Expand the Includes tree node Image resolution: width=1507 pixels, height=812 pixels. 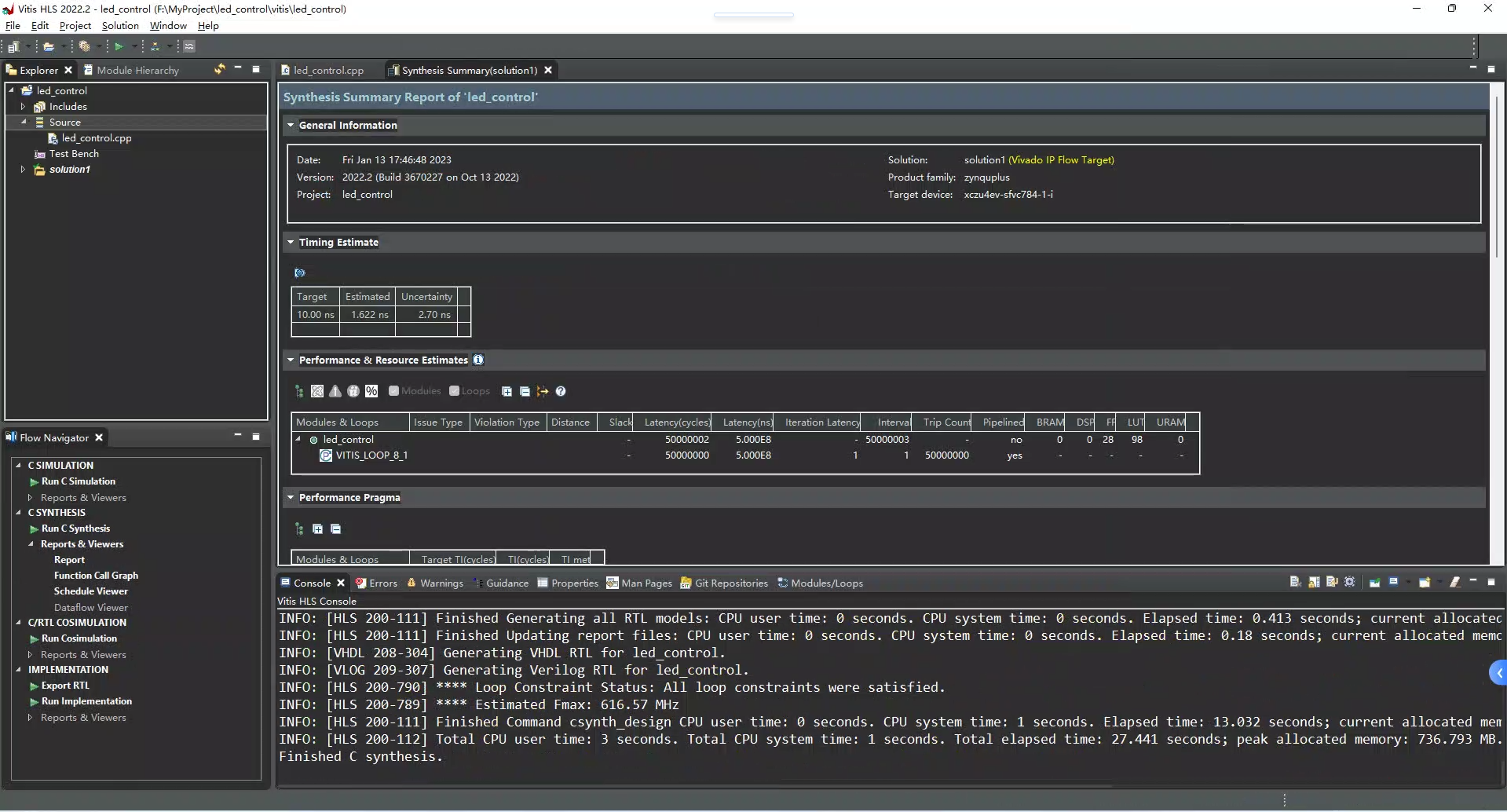[23, 106]
